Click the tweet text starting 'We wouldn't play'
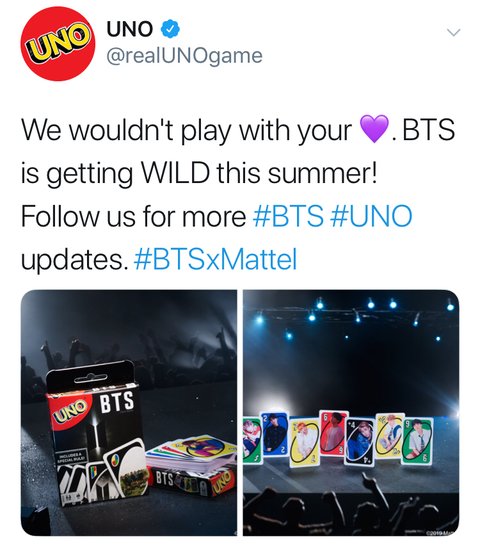Screen dimensions: 480x553 tap(238, 194)
